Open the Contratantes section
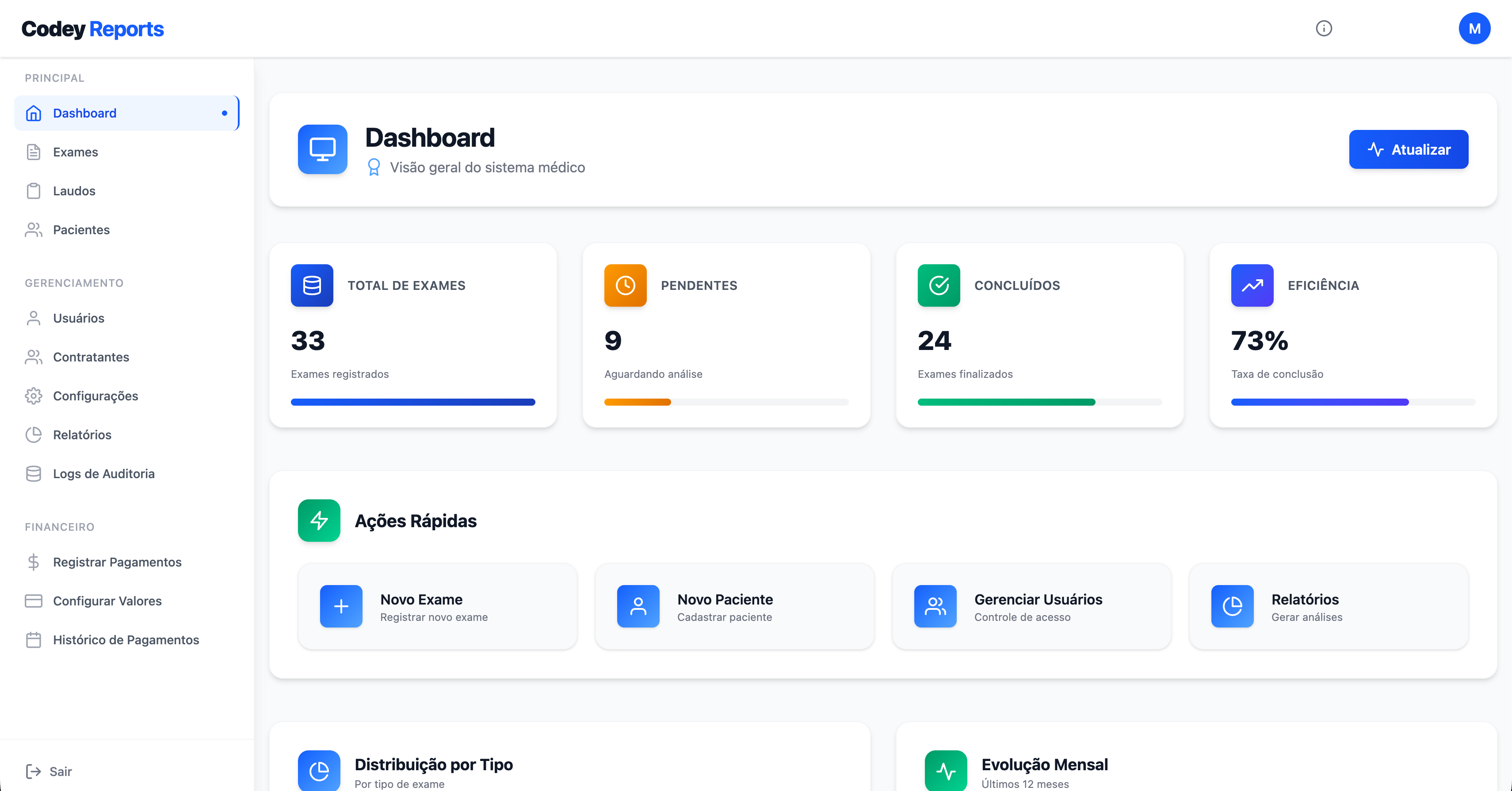Image resolution: width=1512 pixels, height=791 pixels. click(91, 357)
